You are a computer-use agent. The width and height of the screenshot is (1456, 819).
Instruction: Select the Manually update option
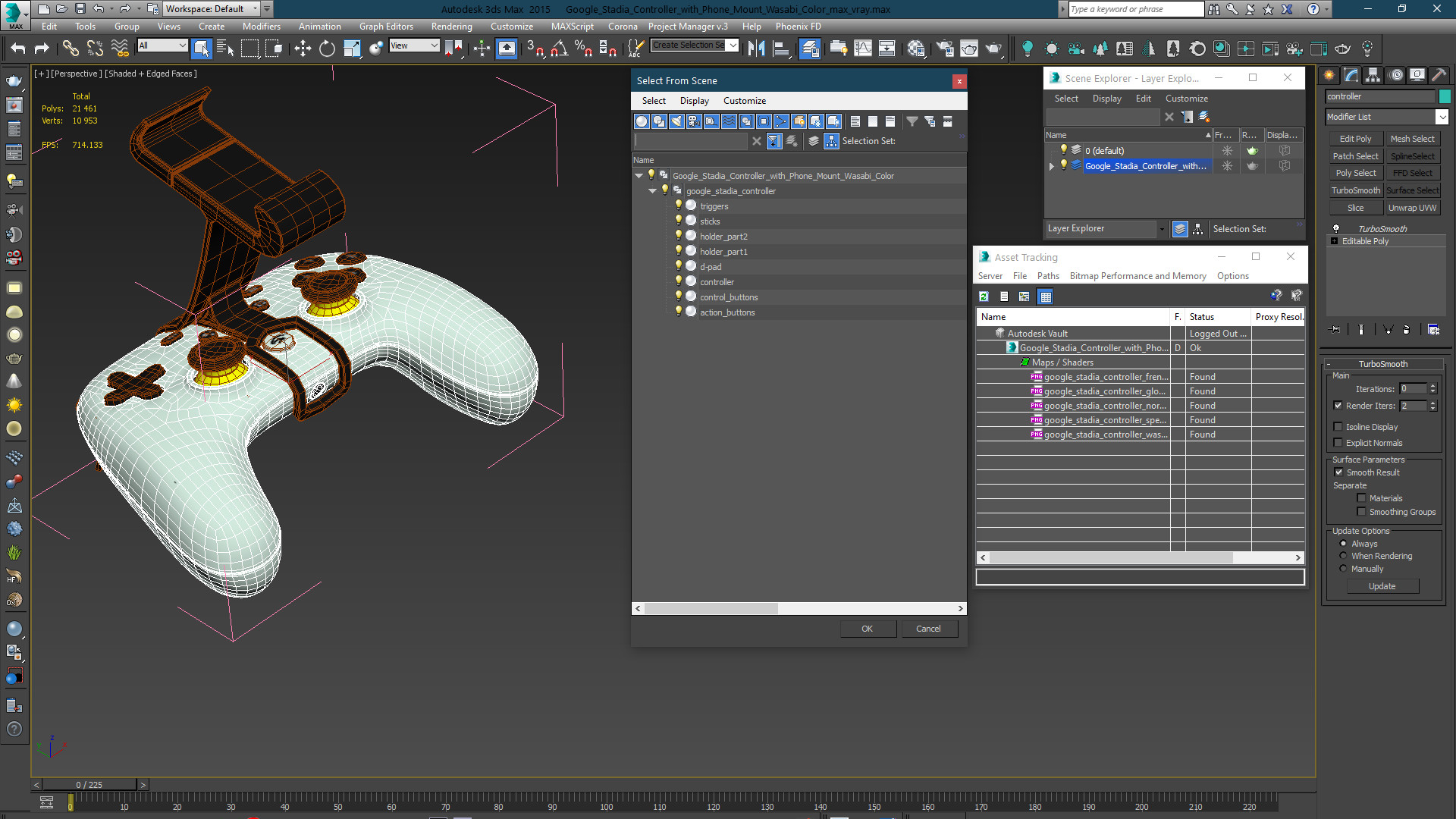pyautogui.click(x=1343, y=569)
